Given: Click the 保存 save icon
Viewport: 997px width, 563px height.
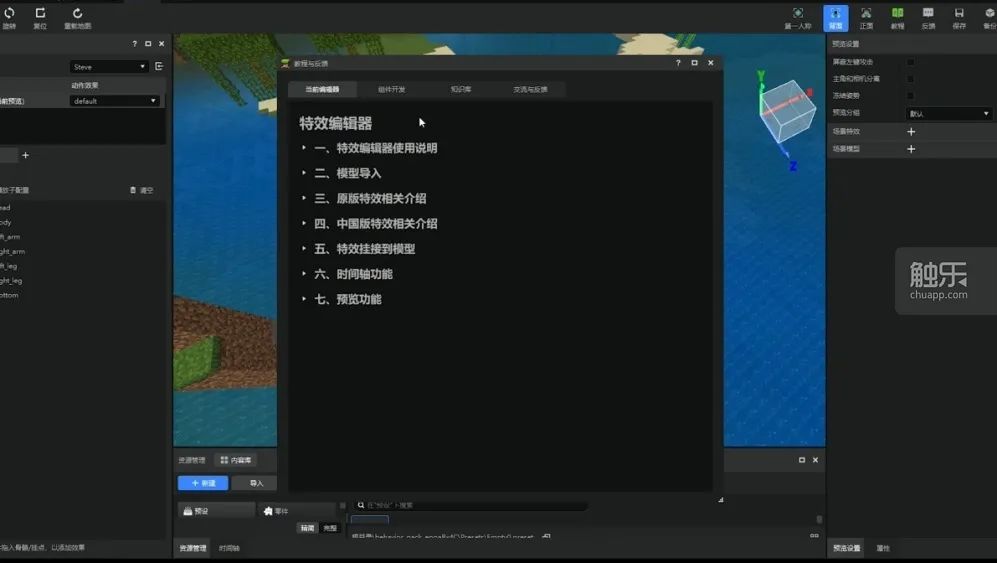Looking at the screenshot, I should click(x=959, y=14).
